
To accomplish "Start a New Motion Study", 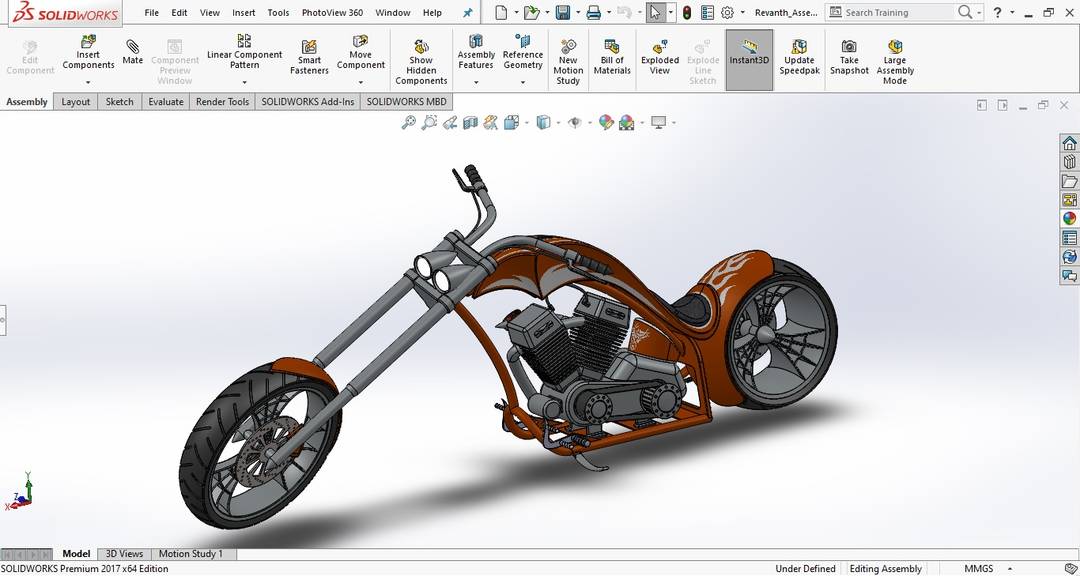I will [568, 61].
